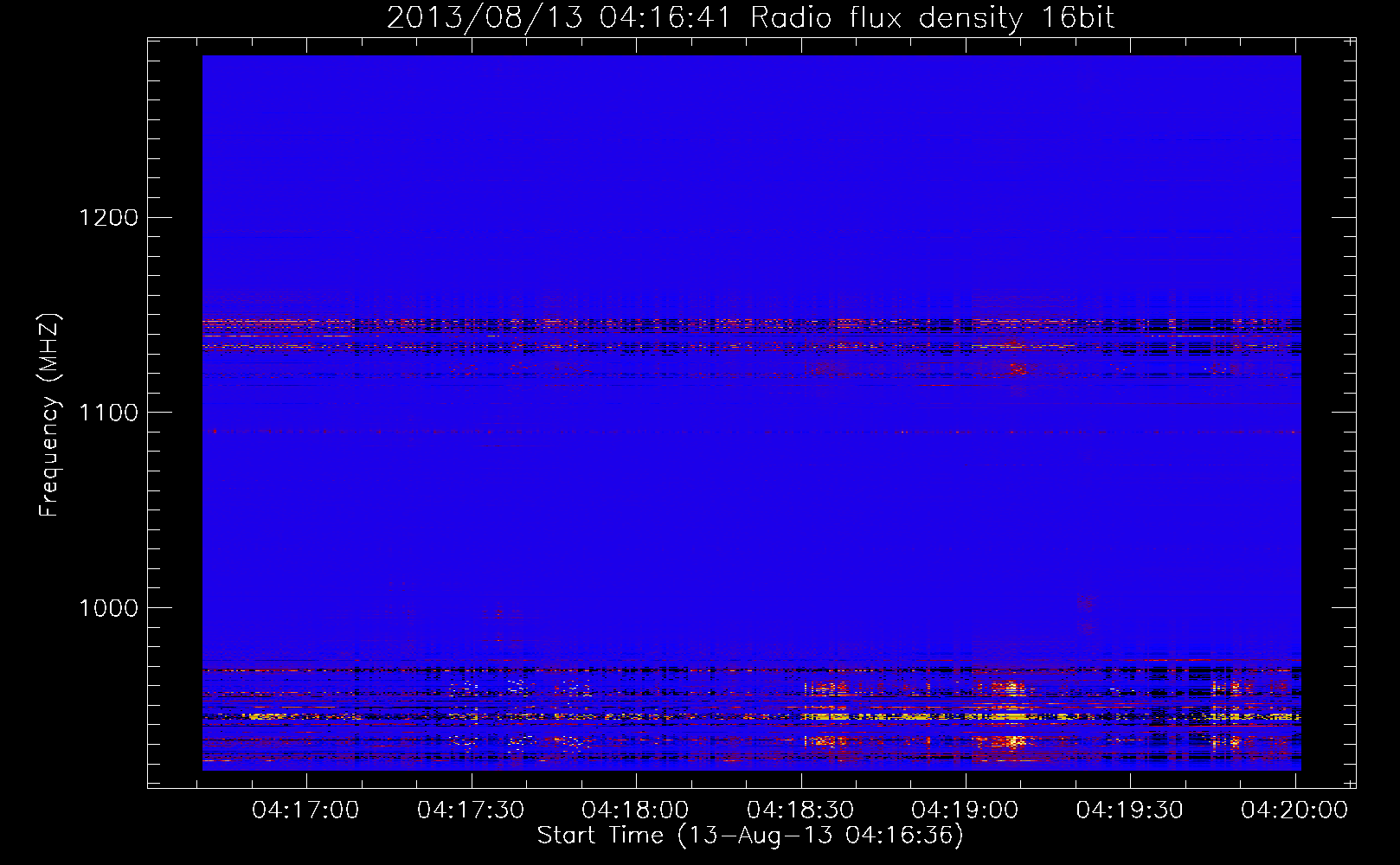Viewport: 1400px width, 865px height.
Task: Click the 1200 frequency tick label
Action: (109, 217)
